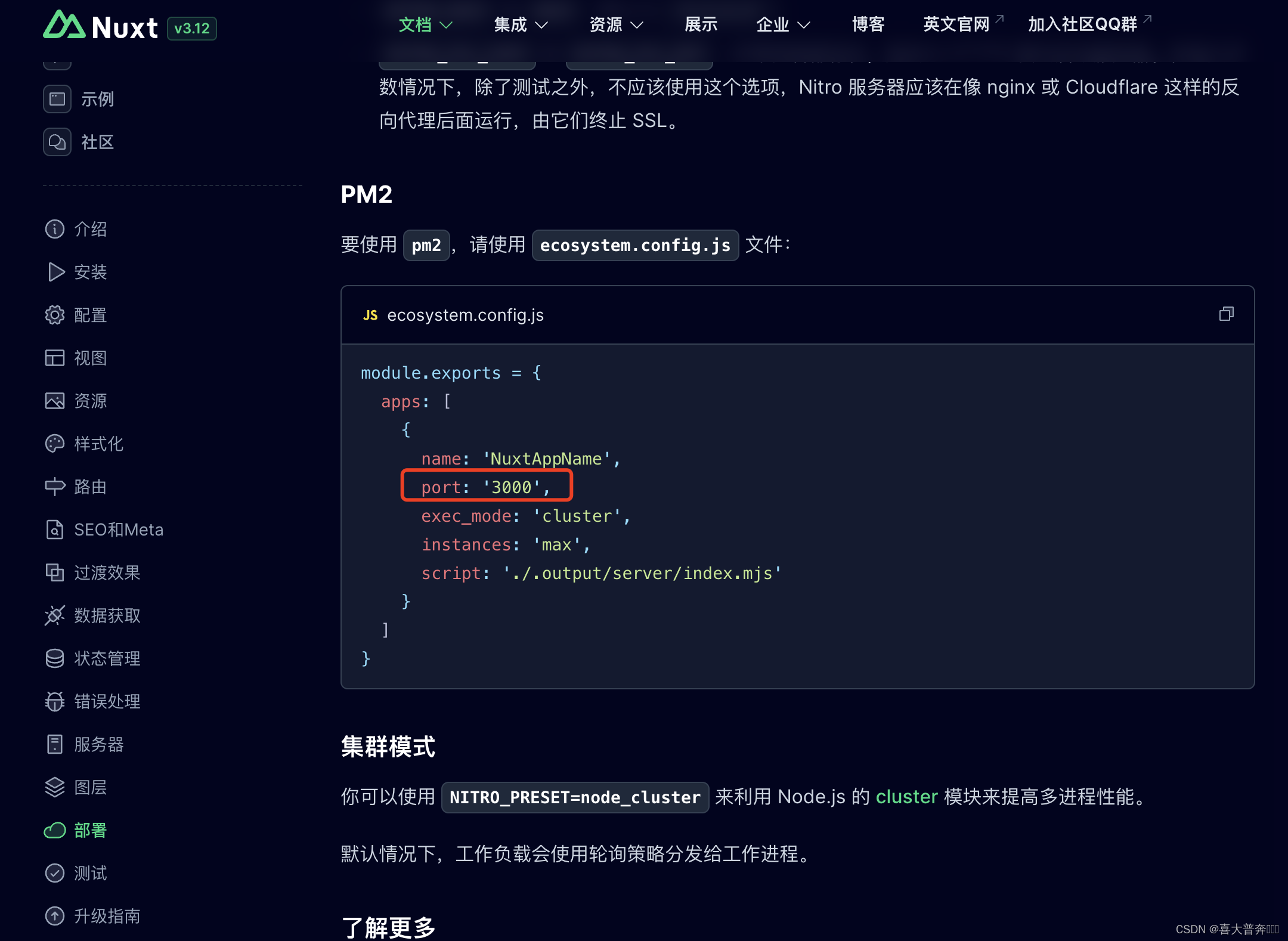
Task: Open SEO和Meta in the sidebar
Action: coord(119,530)
